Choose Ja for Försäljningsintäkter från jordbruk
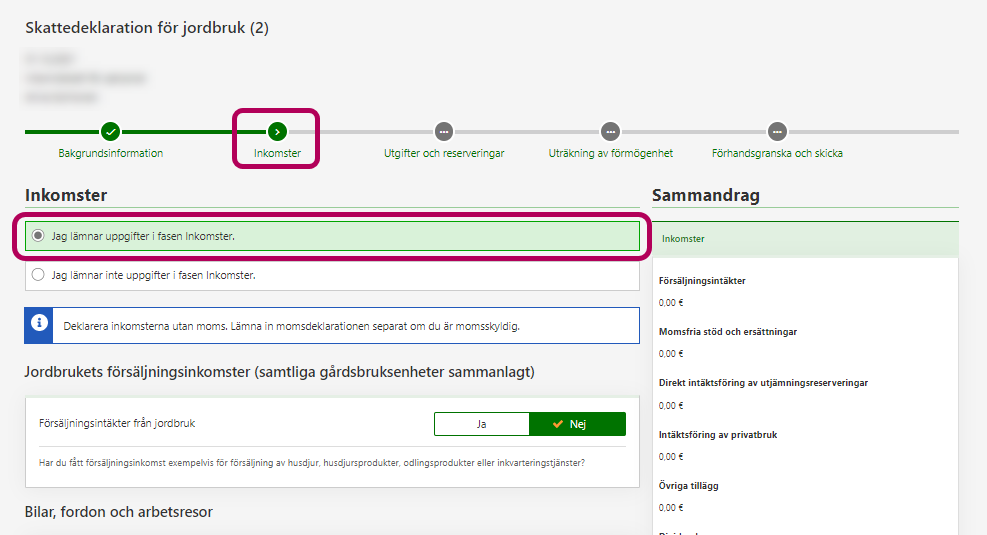 (481, 424)
